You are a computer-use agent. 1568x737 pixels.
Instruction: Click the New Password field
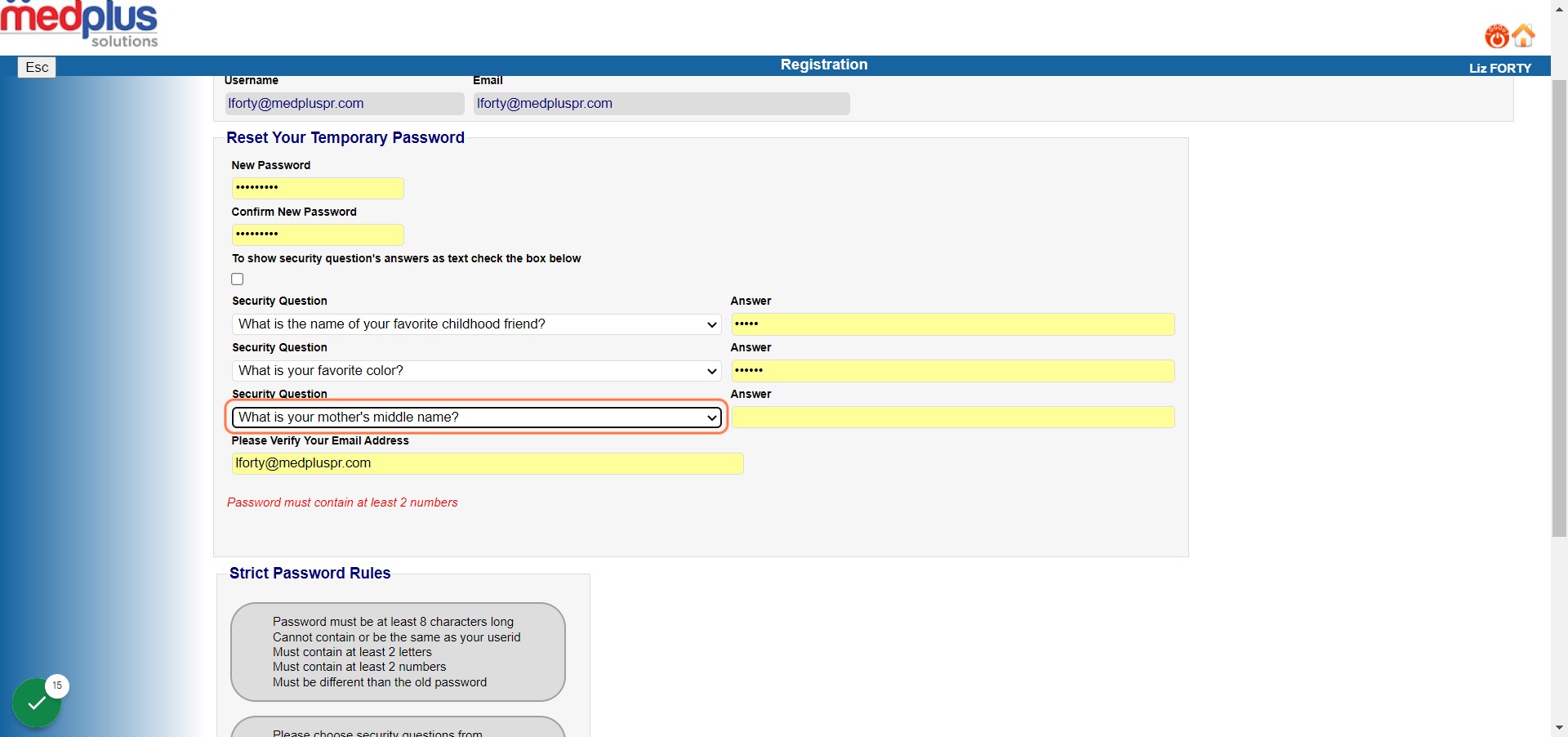pos(318,188)
